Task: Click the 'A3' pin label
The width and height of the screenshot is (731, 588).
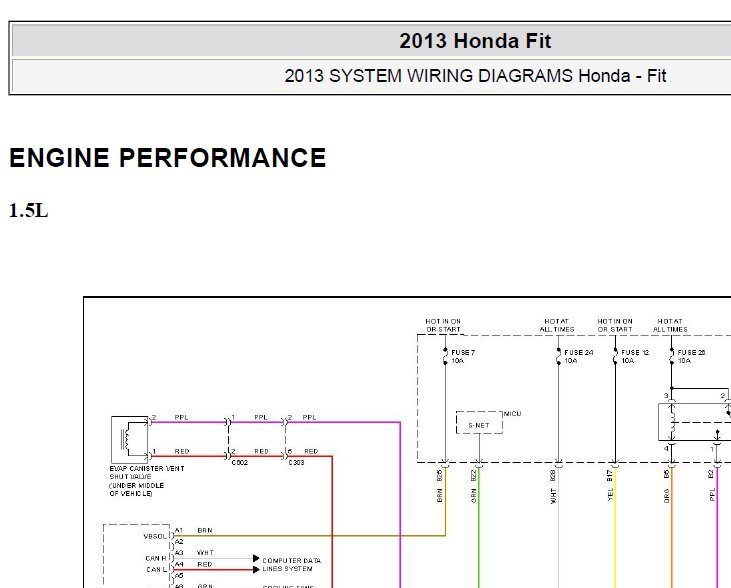Action: click(x=179, y=553)
